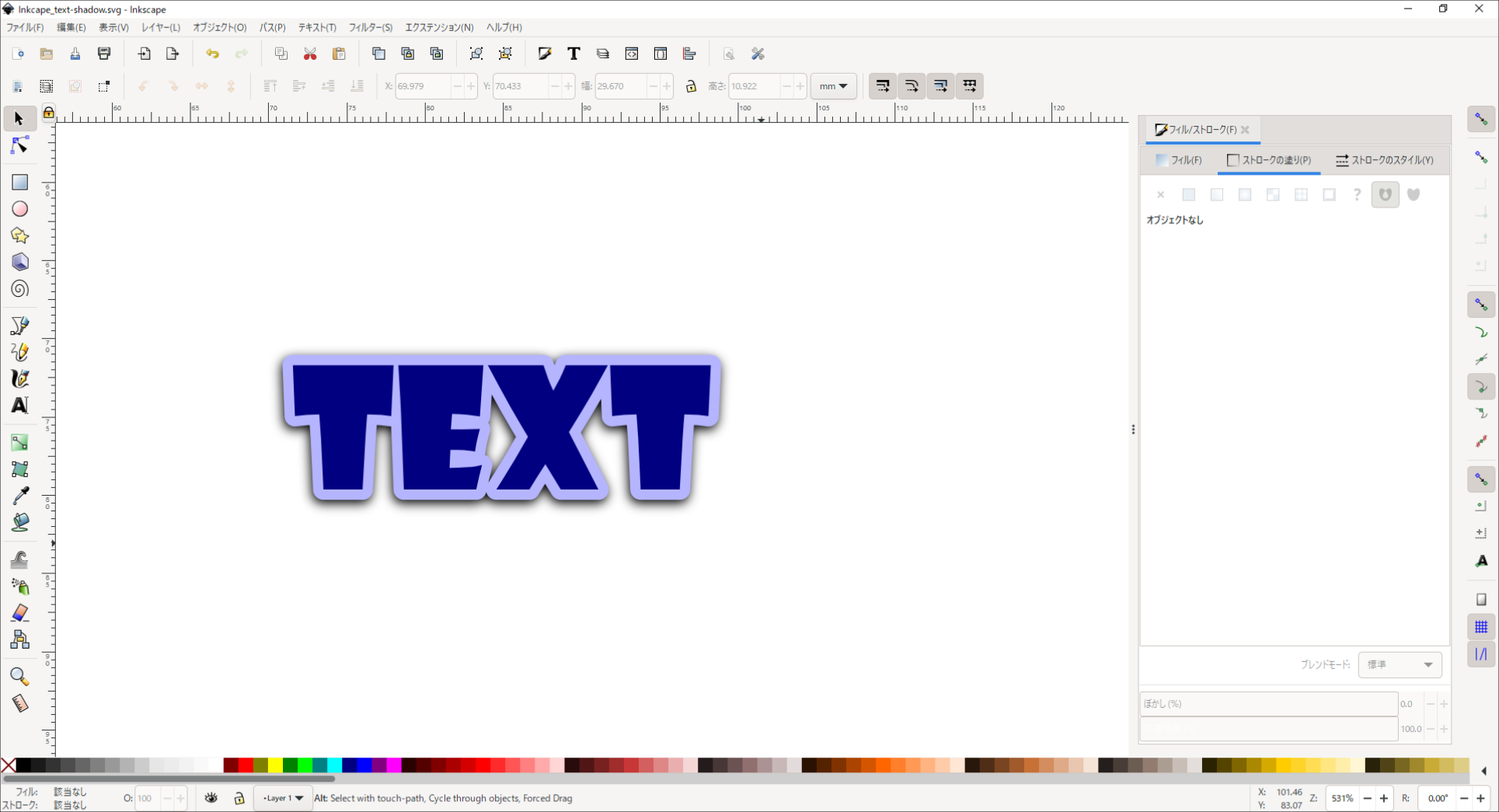Screen dimensions: 1499x812
Task: Select the Star and polygon tool
Action: 19,235
